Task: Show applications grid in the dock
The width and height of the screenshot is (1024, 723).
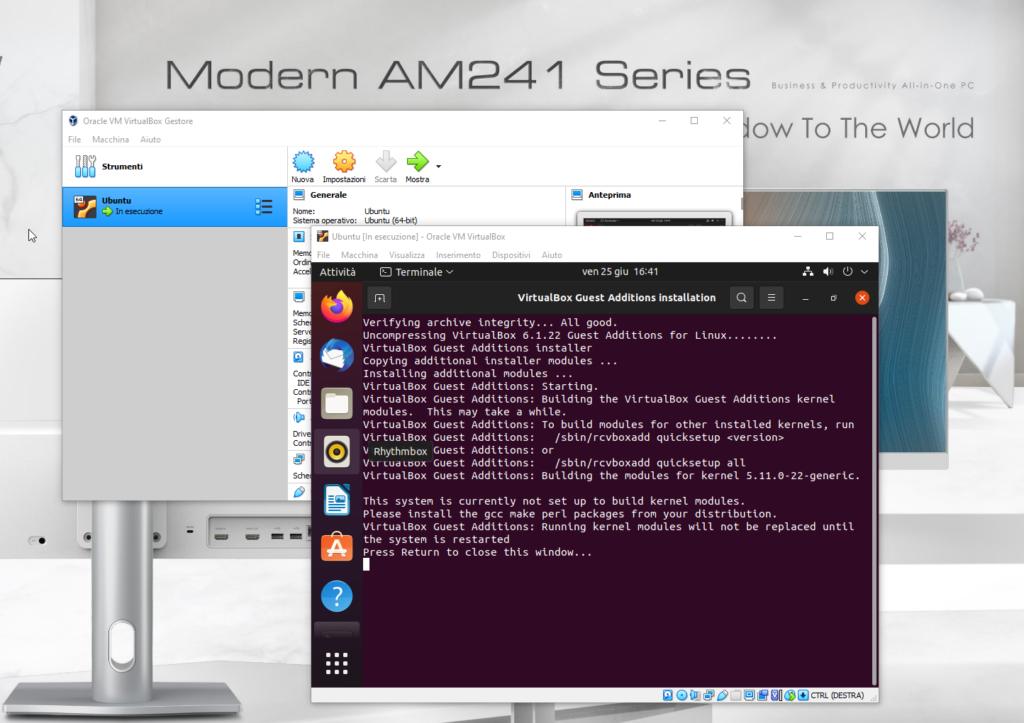Action: pos(337,662)
